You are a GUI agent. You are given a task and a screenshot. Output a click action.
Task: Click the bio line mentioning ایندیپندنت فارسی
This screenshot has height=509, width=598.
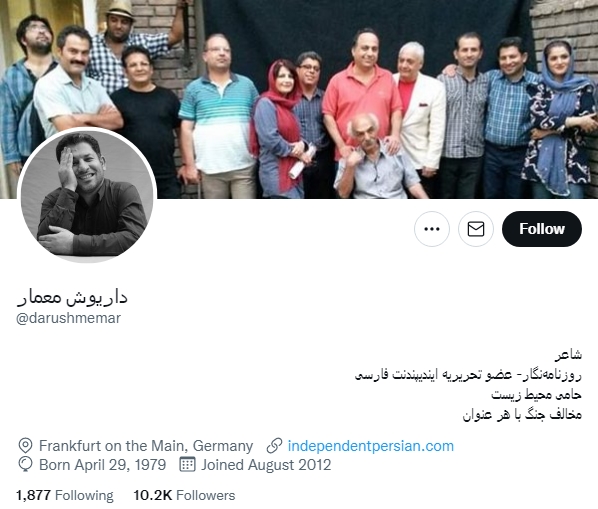[x=468, y=375]
